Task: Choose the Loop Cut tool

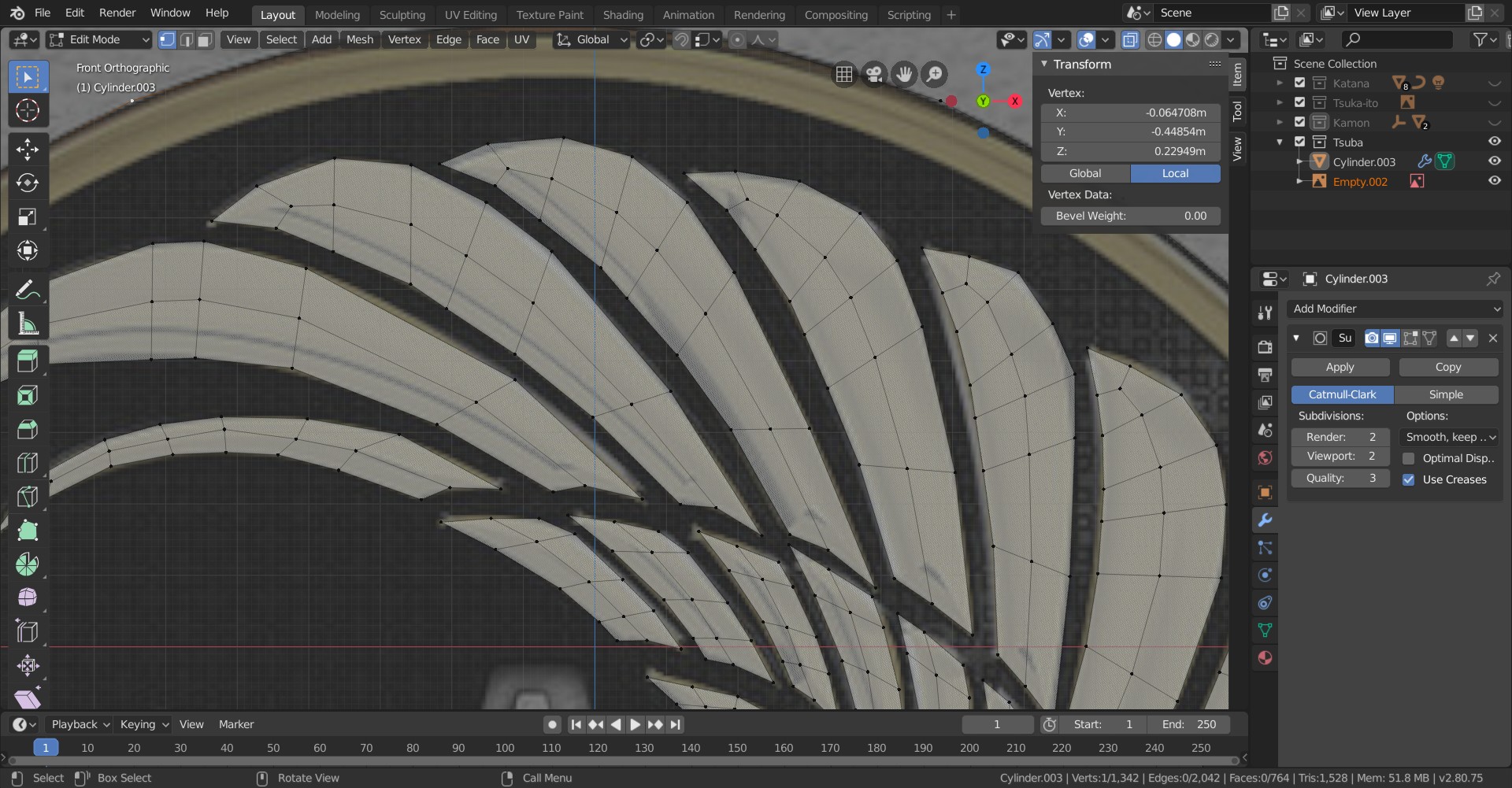Action: tap(28, 463)
